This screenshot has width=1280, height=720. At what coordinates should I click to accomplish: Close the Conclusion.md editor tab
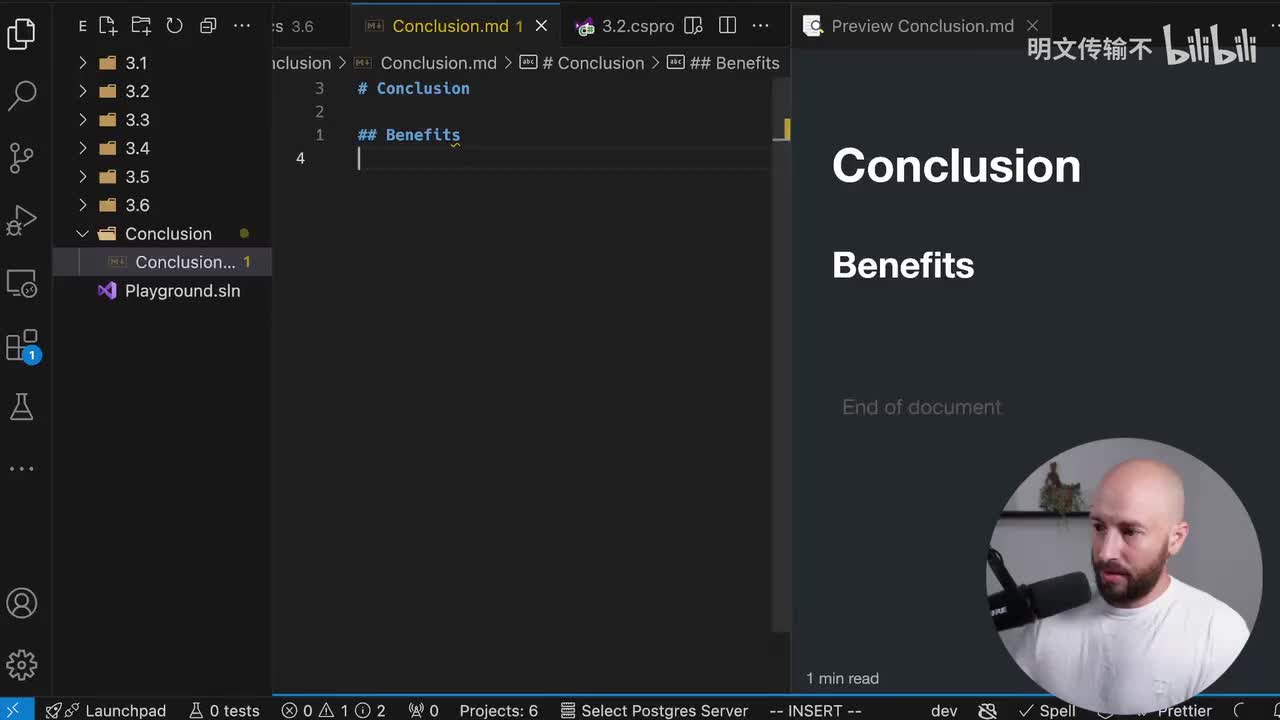point(541,26)
